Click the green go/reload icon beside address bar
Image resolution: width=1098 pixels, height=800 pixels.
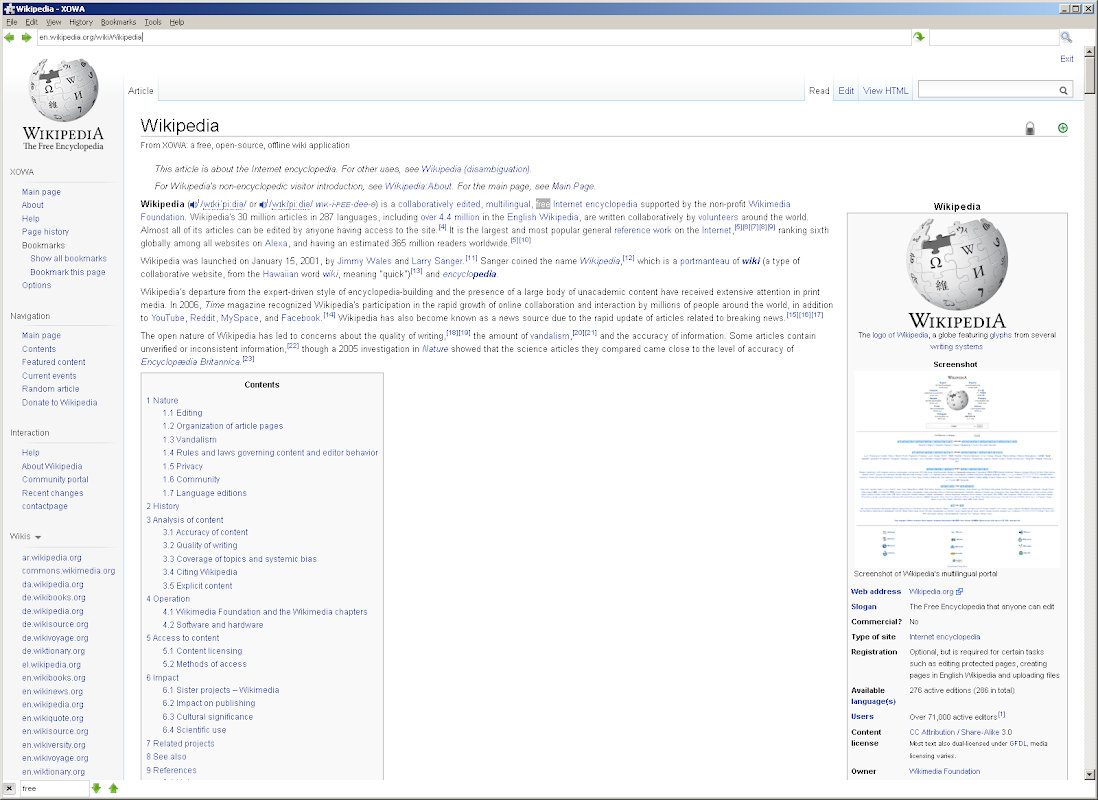coord(919,37)
